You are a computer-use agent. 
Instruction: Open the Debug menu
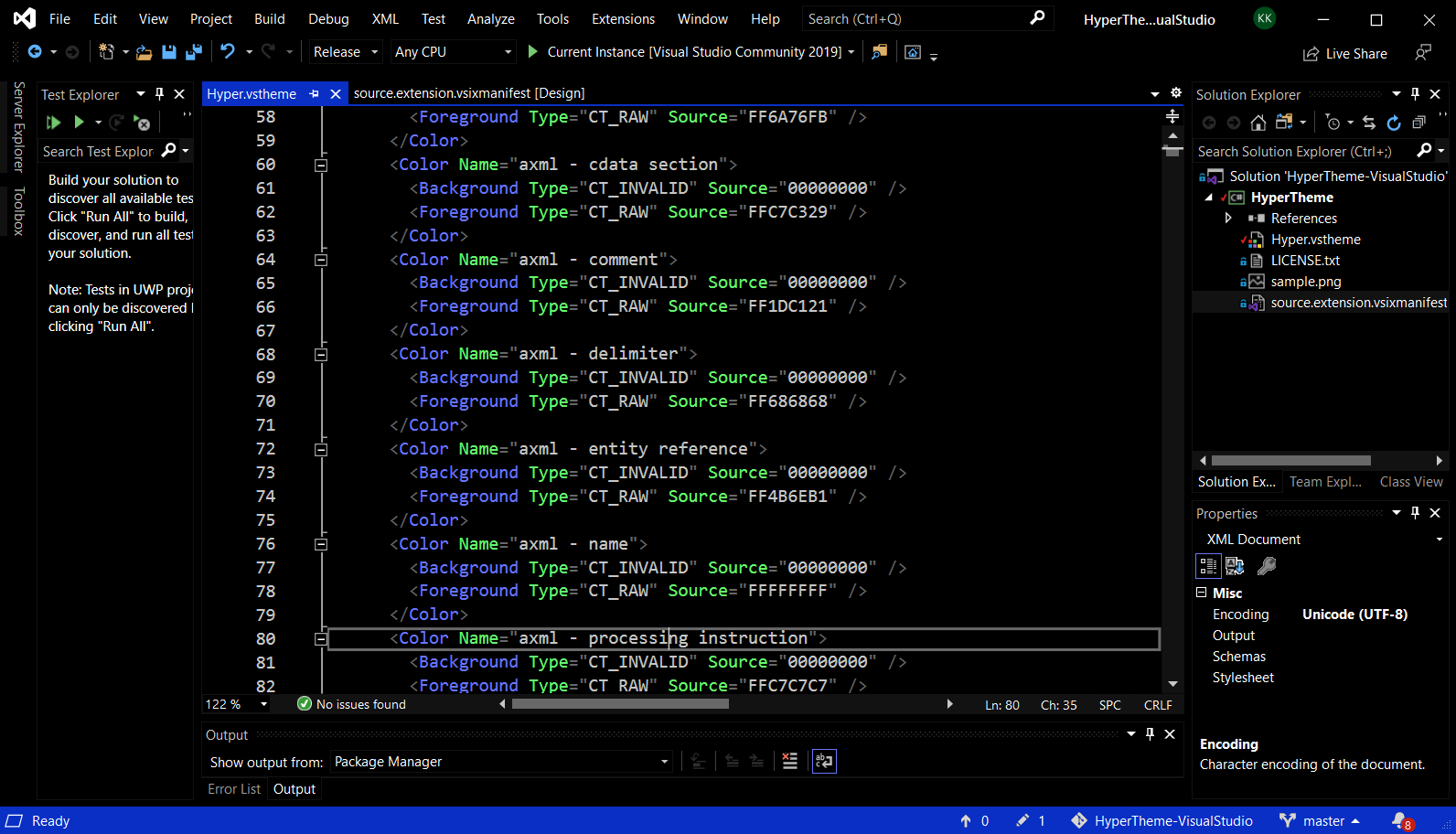point(328,18)
